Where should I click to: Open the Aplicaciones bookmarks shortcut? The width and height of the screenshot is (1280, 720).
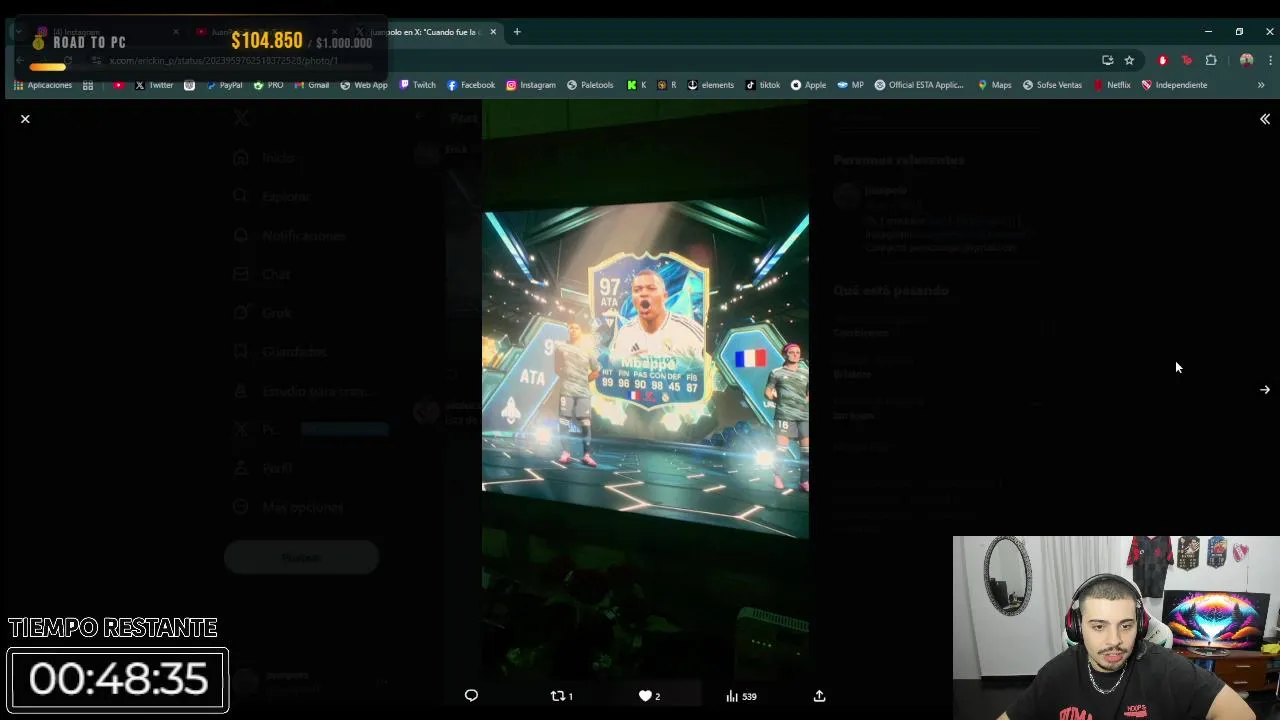[x=42, y=85]
